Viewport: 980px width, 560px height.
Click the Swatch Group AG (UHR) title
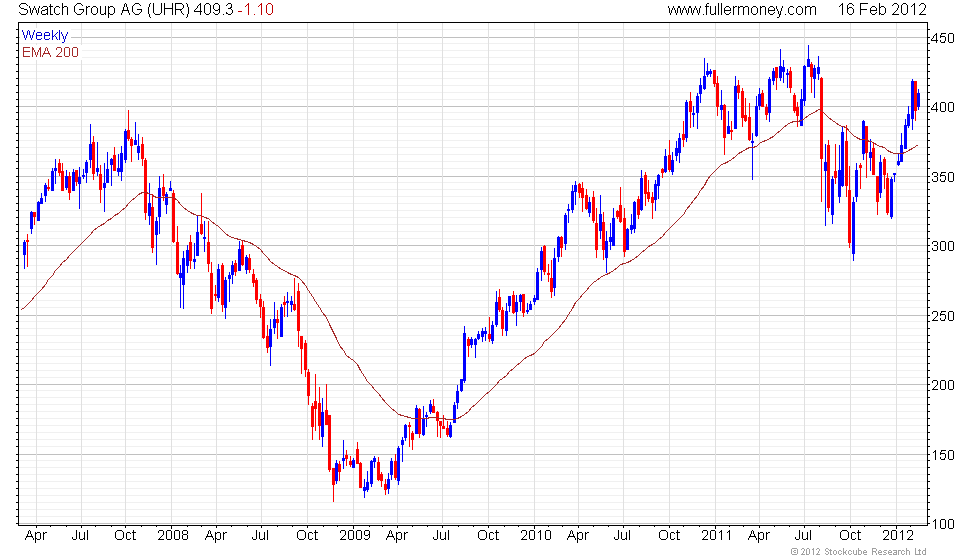(x=104, y=9)
